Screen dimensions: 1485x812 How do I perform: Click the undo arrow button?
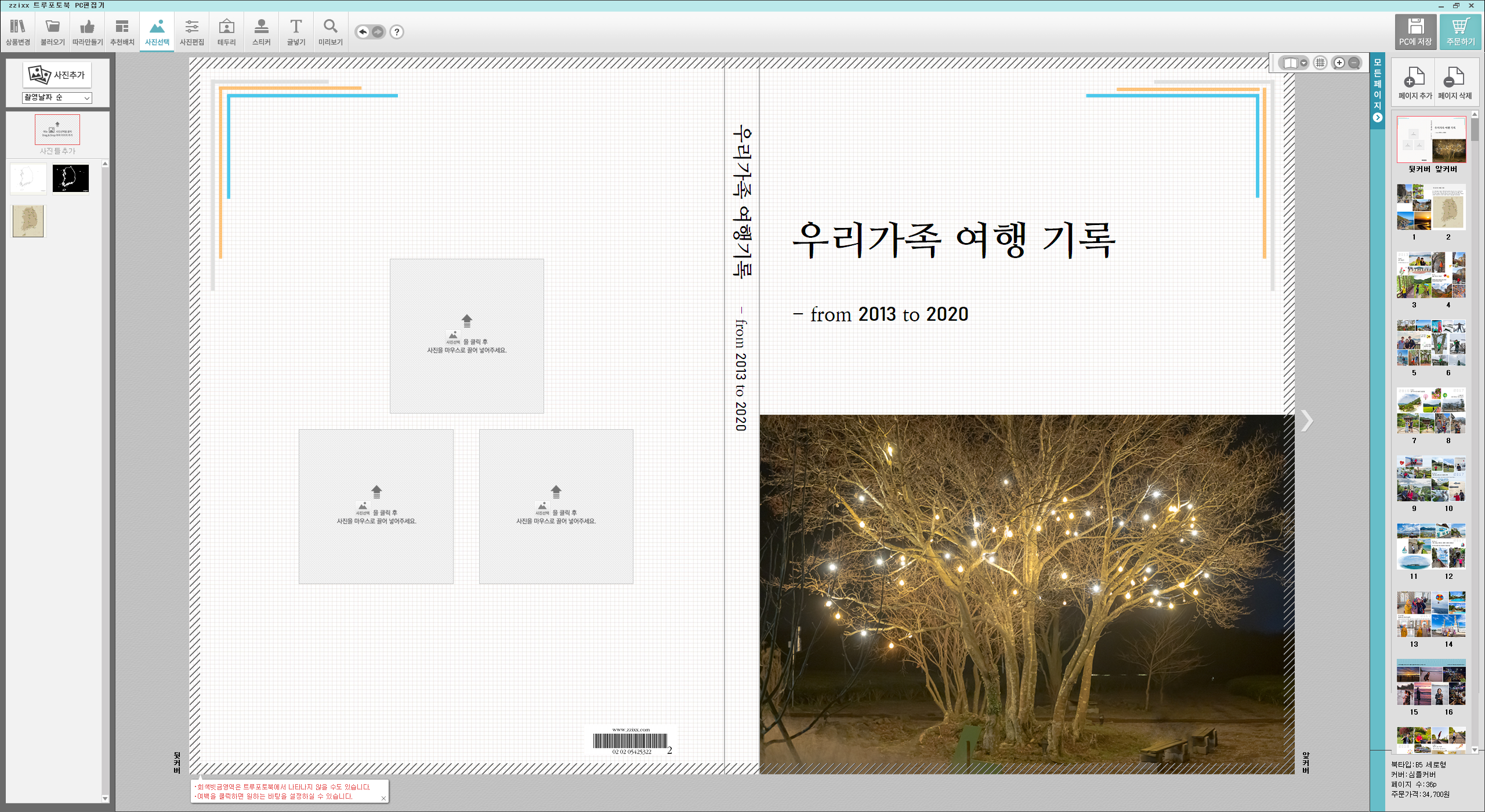363,32
